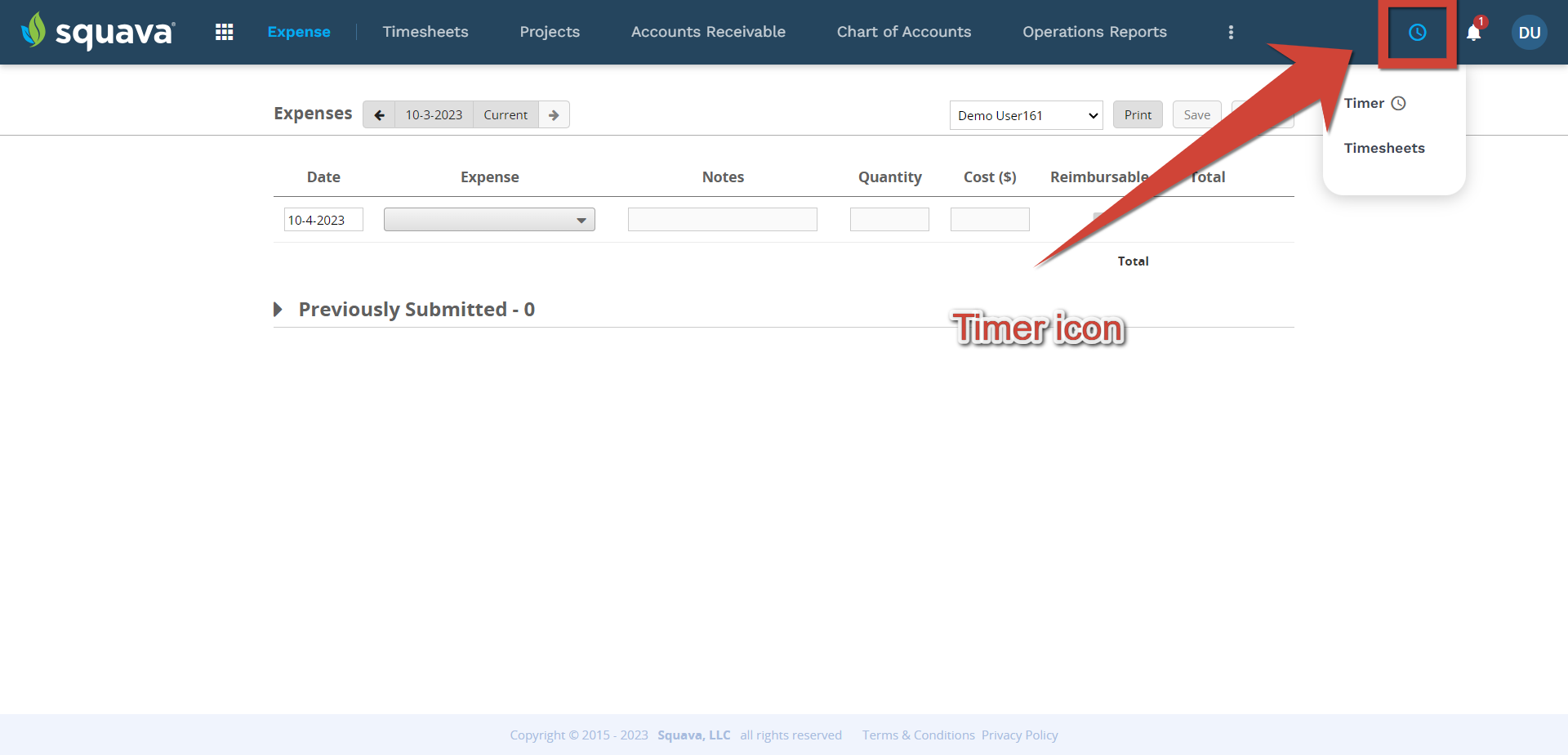
Task: Click the Notes column header
Action: [x=723, y=177]
